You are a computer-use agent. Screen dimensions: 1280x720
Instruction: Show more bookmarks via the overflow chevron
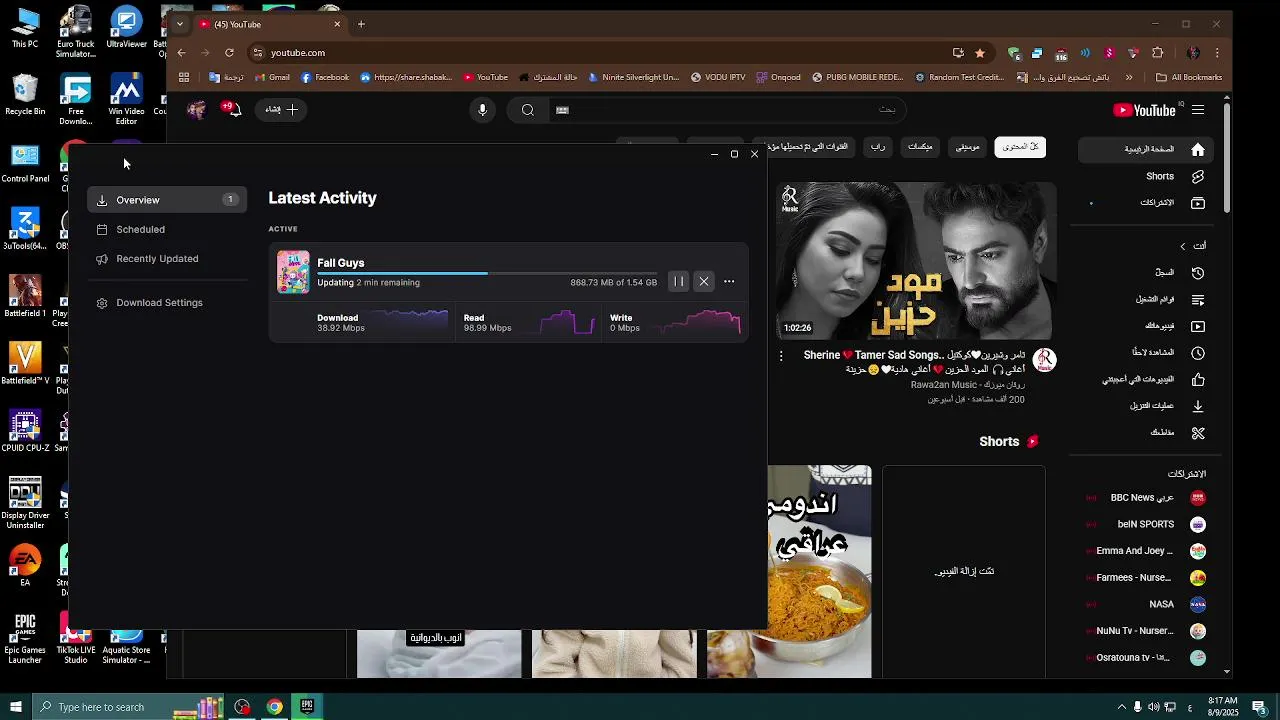1129,77
